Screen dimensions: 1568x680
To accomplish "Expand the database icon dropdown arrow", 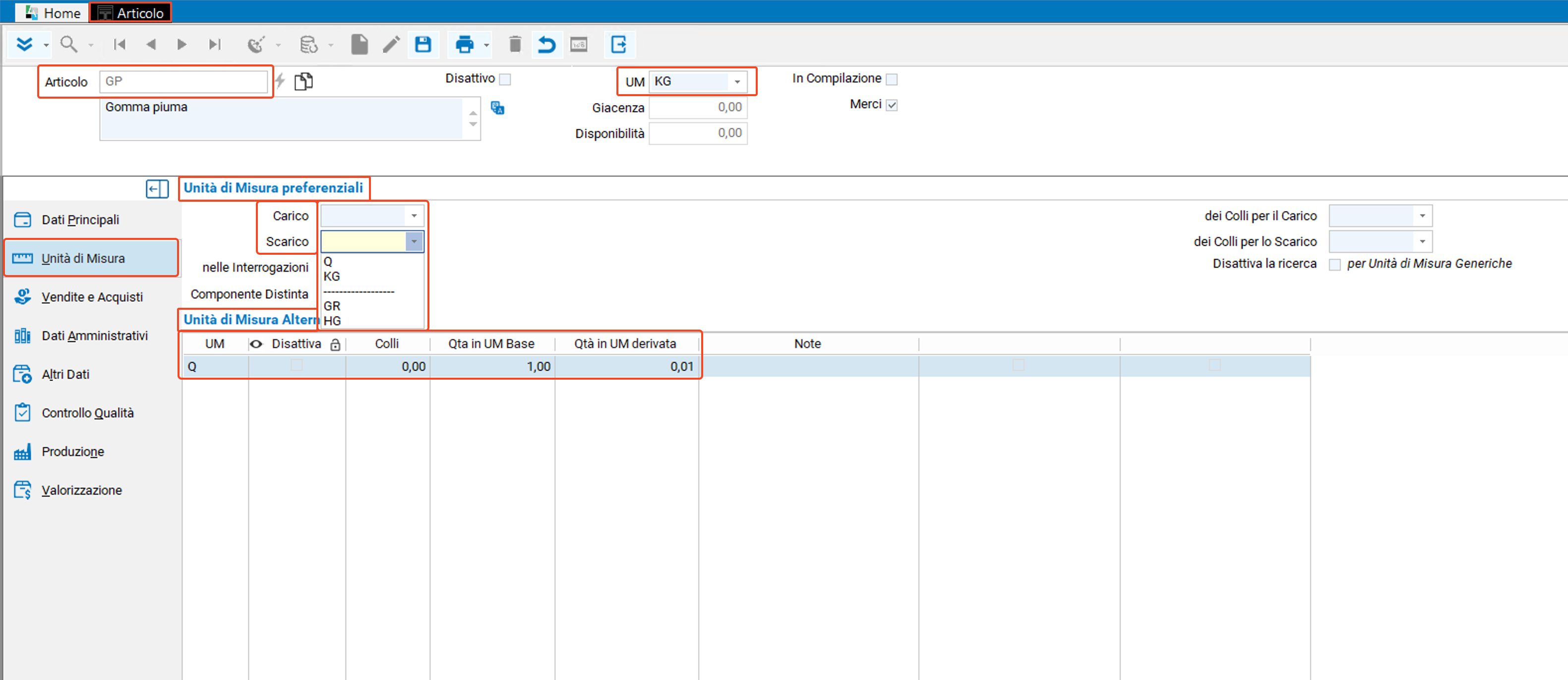I will pyautogui.click(x=331, y=45).
